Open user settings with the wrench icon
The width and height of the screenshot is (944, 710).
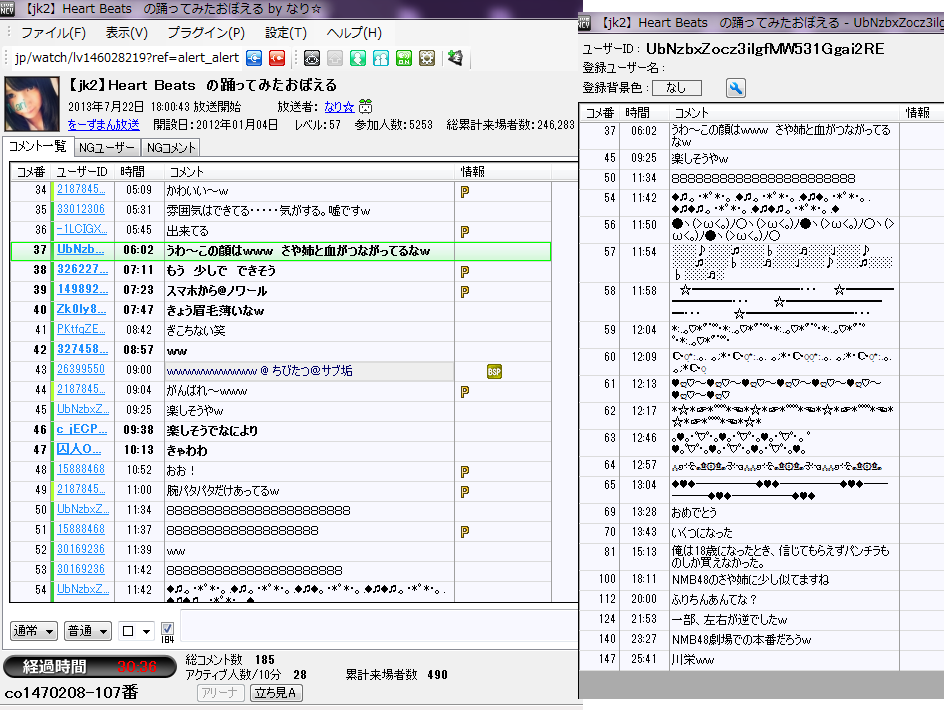735,88
